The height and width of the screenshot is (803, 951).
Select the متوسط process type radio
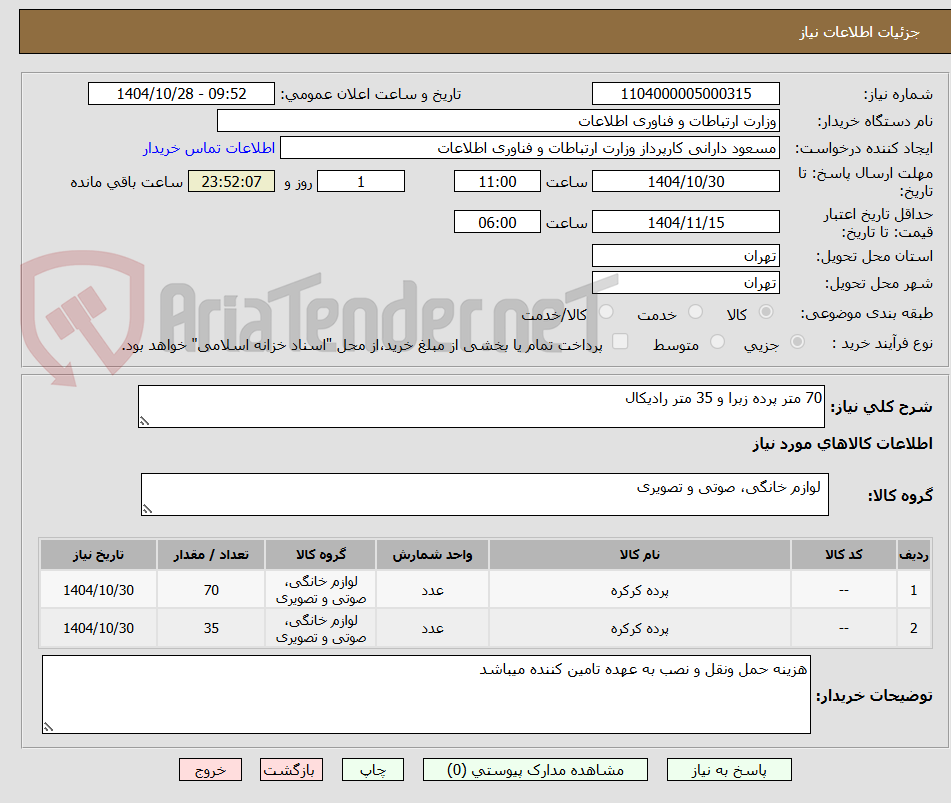coord(717,341)
